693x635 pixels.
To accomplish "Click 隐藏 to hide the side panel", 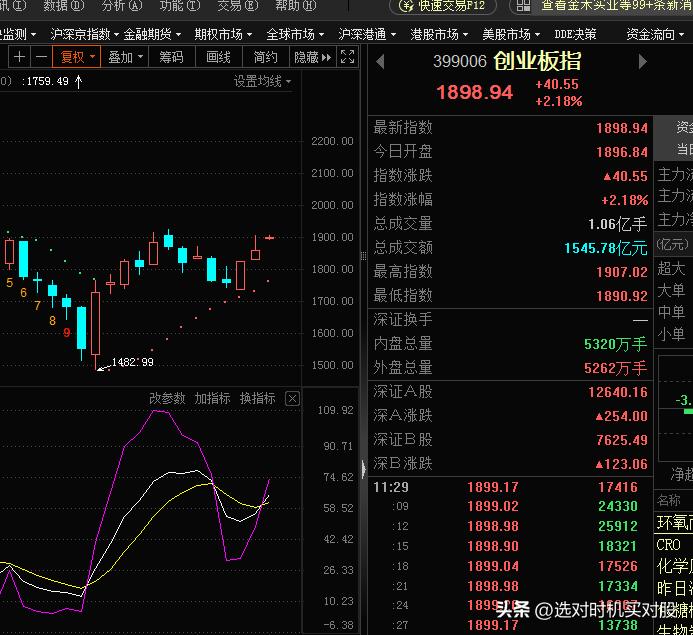I will [x=312, y=57].
